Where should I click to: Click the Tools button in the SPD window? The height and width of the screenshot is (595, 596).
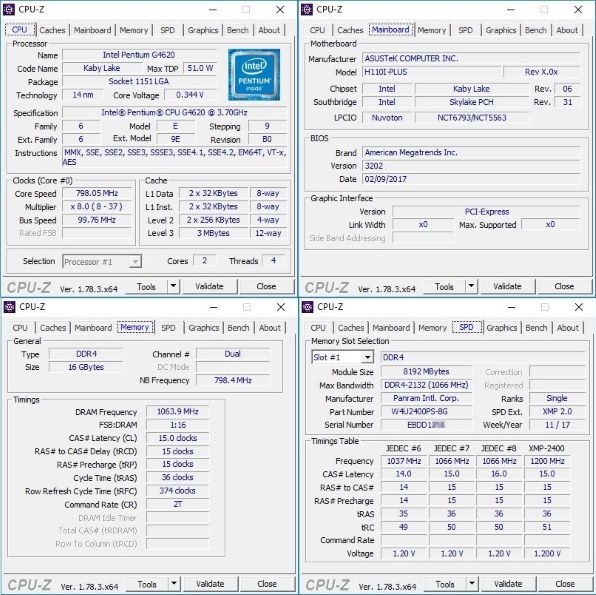[445, 584]
